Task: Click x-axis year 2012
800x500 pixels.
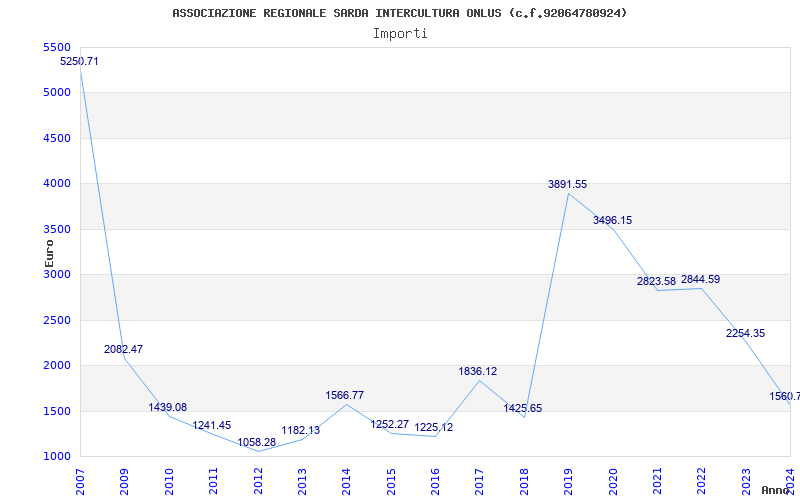Action: (258, 481)
